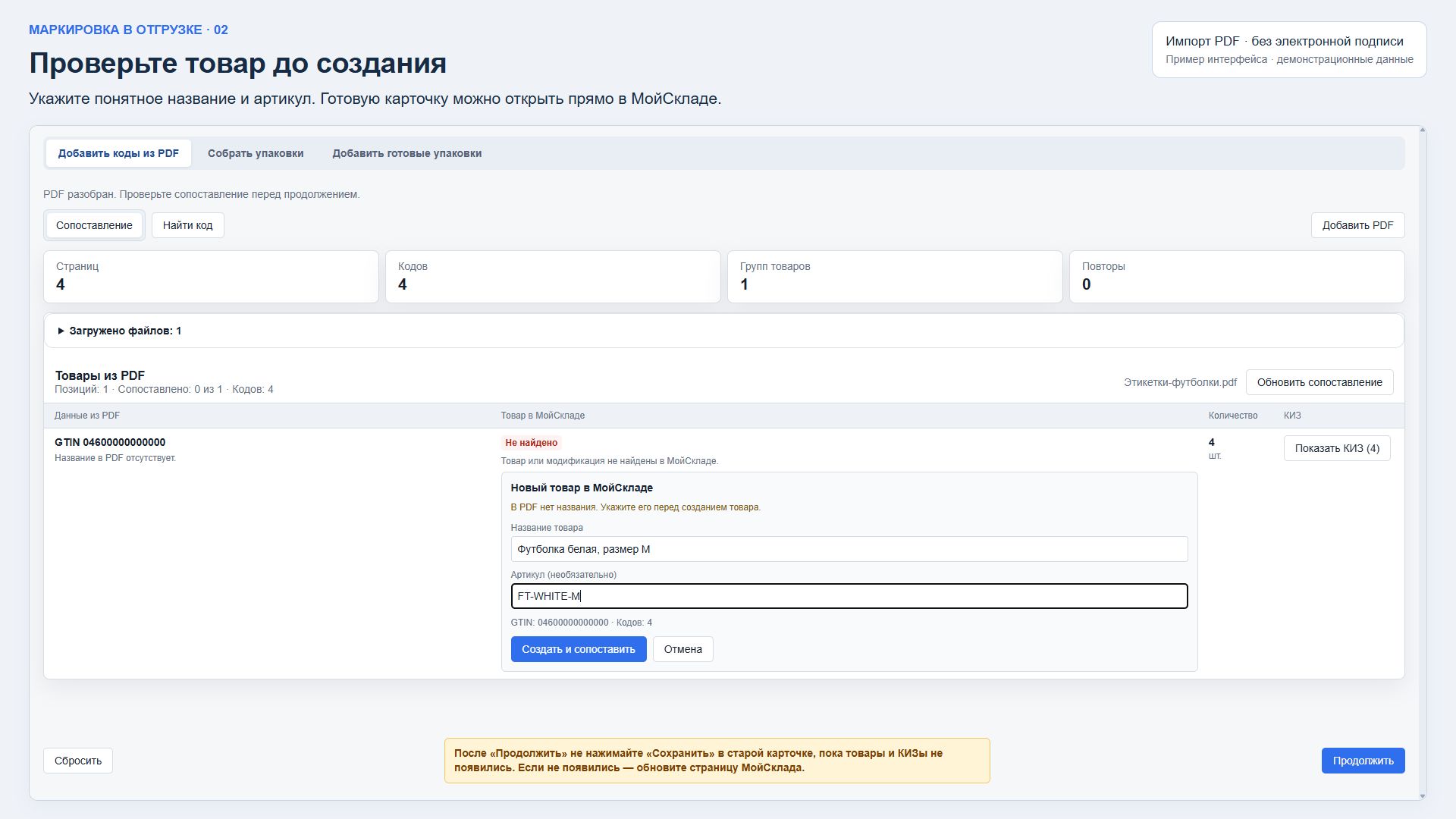The image size is (1456, 819).
Task: Open the 'Собрать упаковки' tab
Action: [x=256, y=153]
